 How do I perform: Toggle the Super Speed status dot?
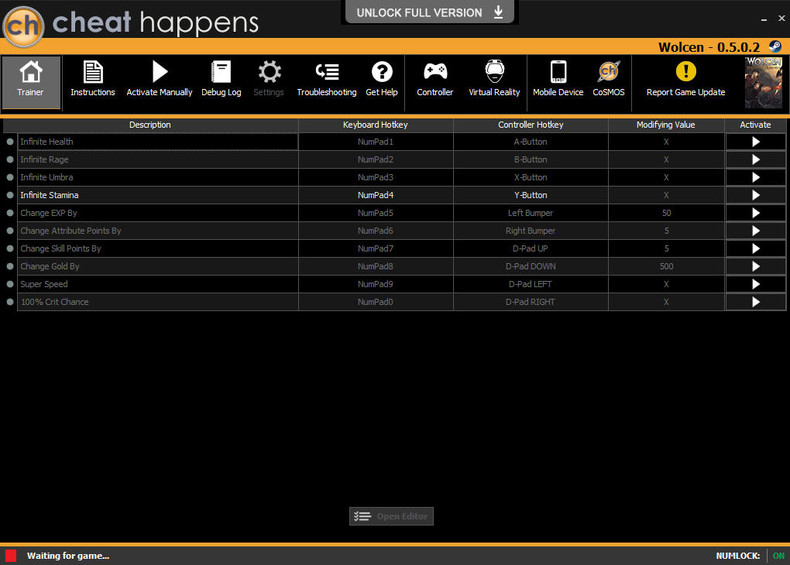tap(10, 284)
